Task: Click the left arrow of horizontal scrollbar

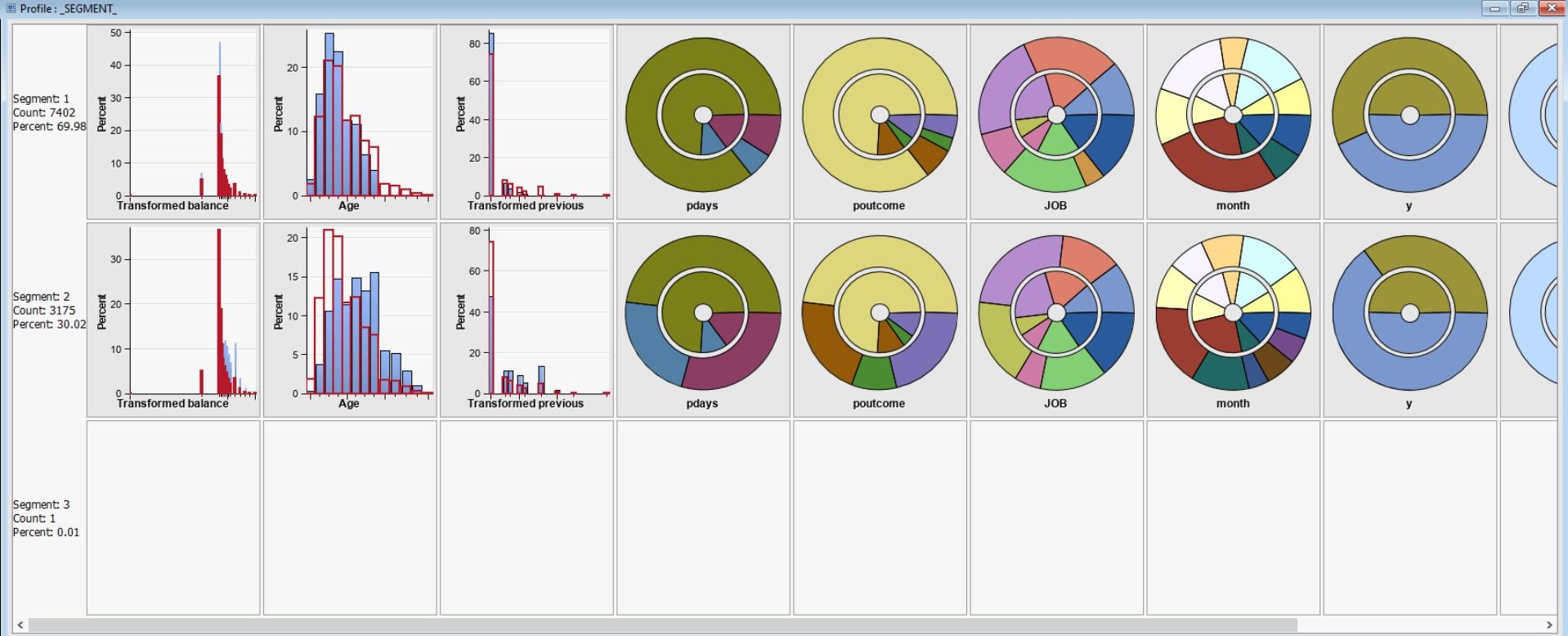Action: 20,625
